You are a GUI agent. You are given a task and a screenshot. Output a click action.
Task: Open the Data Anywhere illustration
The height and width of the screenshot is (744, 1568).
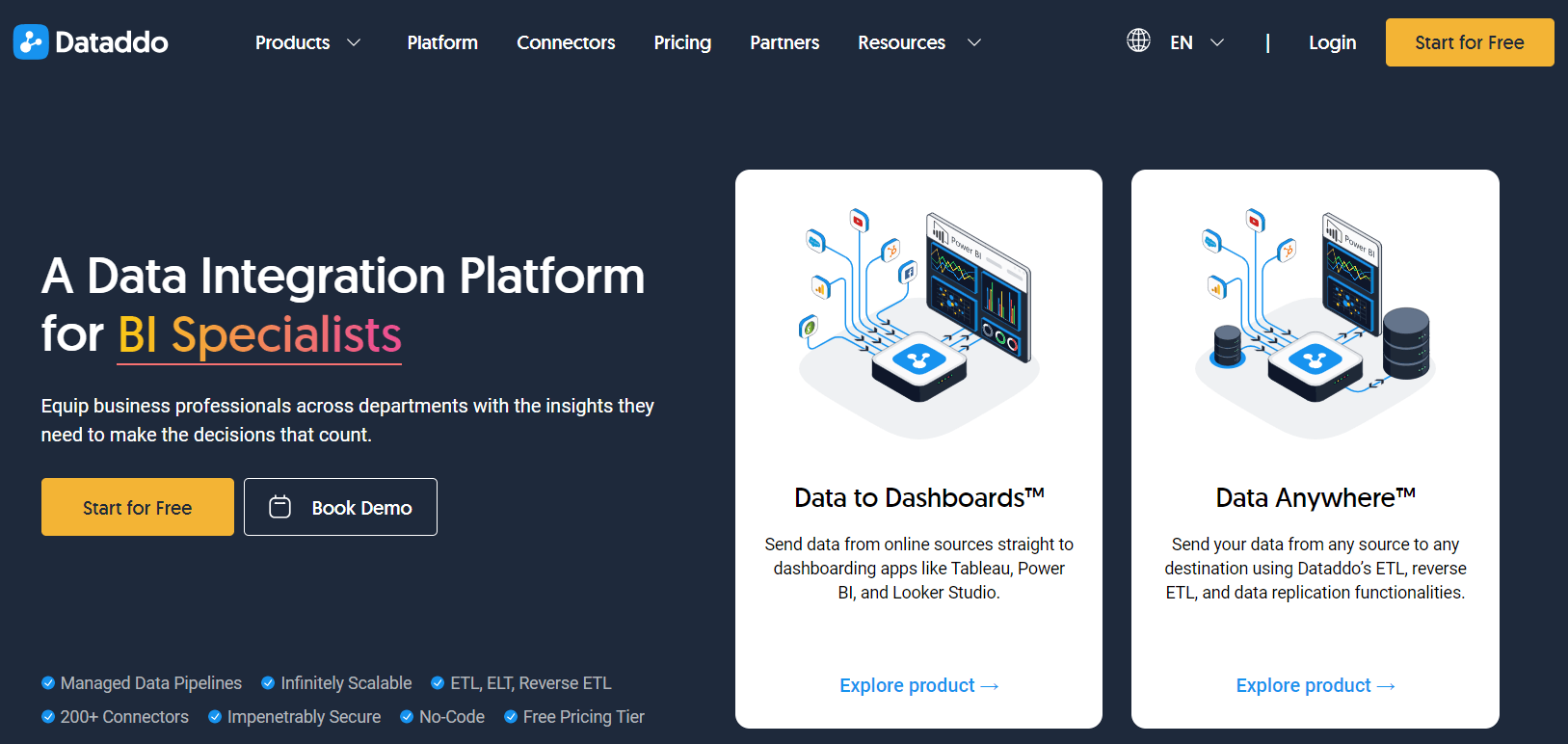pos(1316,323)
